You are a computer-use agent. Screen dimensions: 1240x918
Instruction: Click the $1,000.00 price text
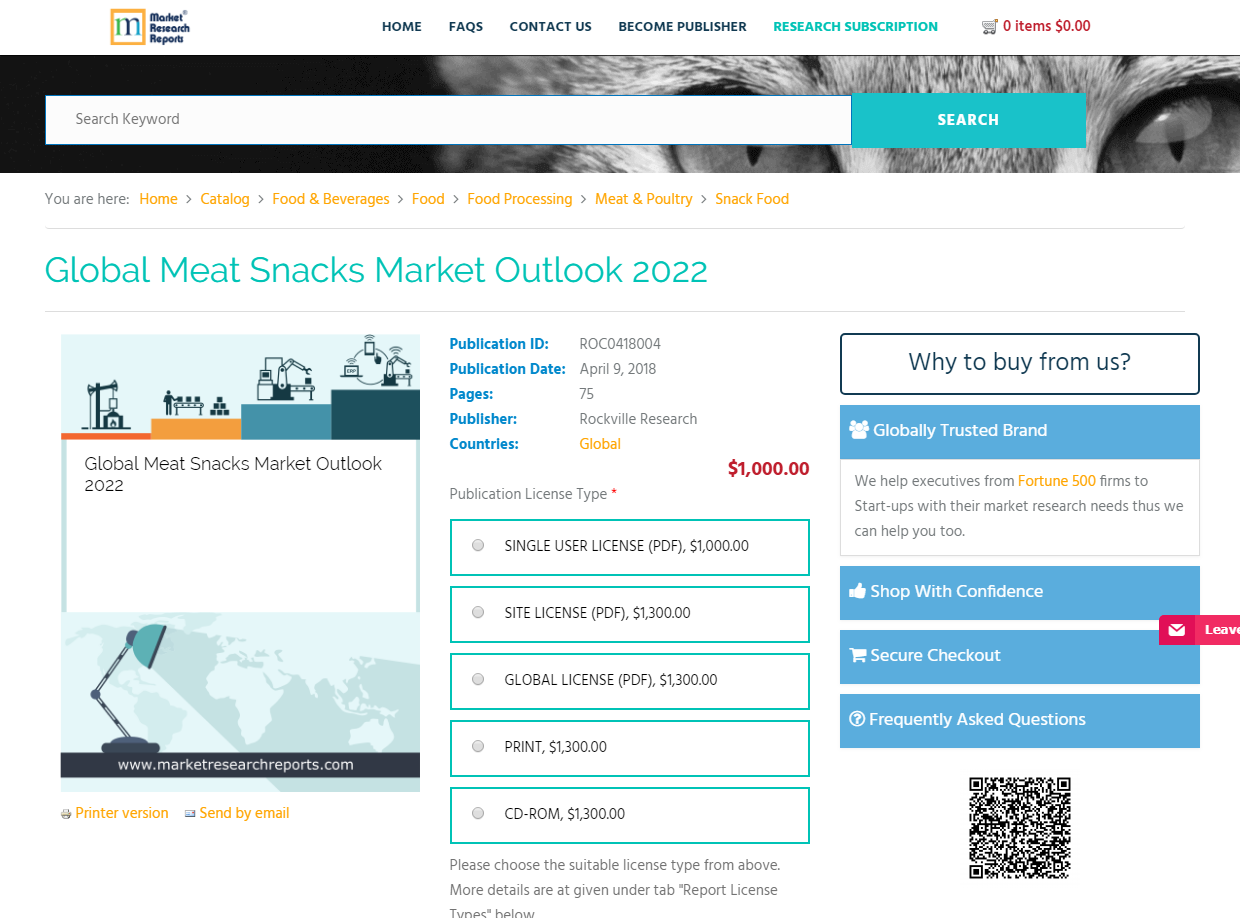coord(768,469)
